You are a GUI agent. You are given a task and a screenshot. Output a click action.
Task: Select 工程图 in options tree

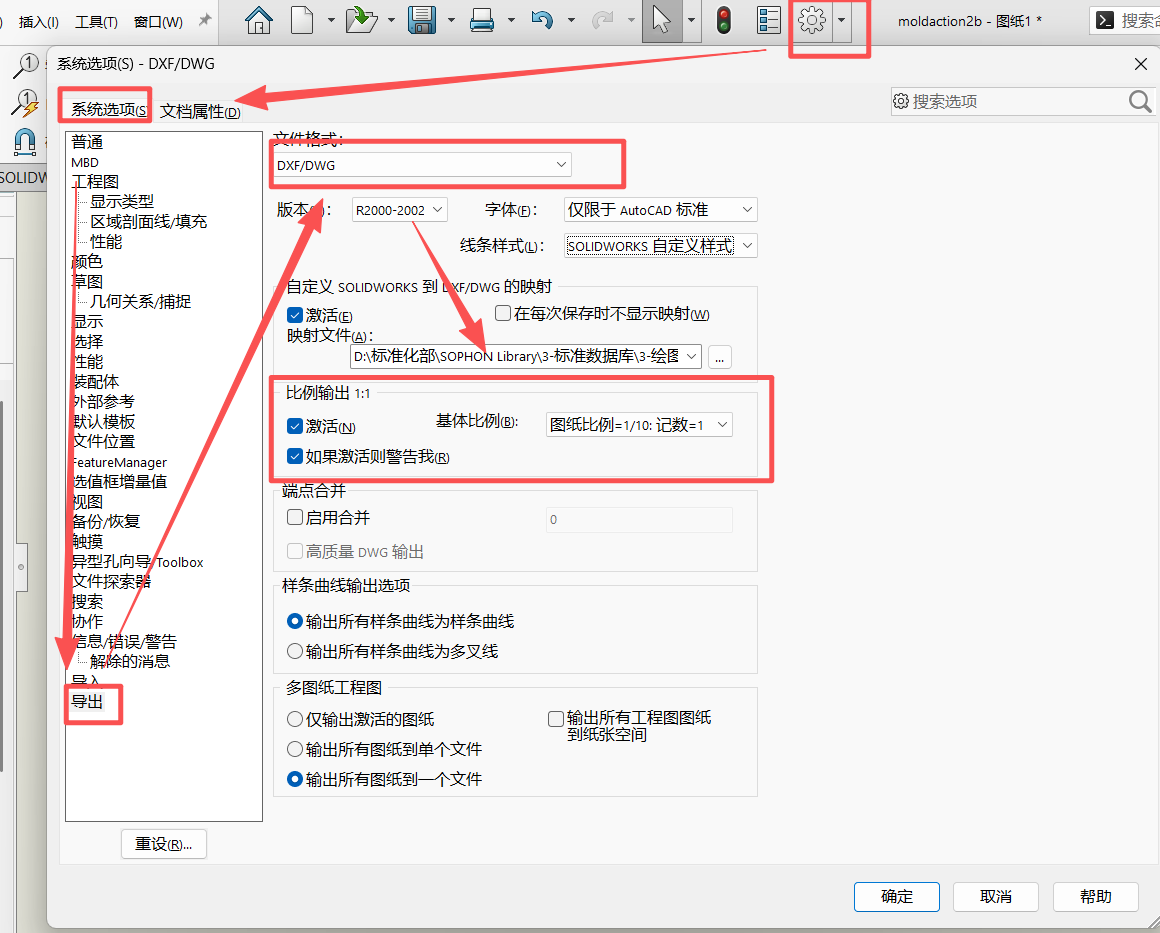tap(95, 182)
